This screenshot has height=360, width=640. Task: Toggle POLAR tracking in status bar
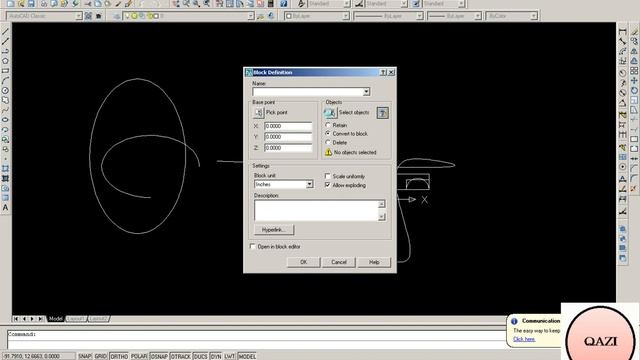click(139, 356)
